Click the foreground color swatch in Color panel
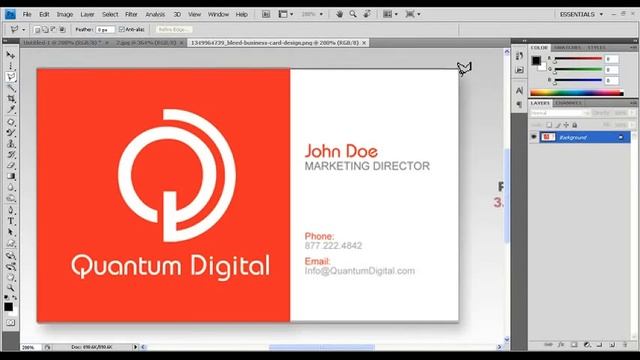The image size is (640, 360). point(536,61)
